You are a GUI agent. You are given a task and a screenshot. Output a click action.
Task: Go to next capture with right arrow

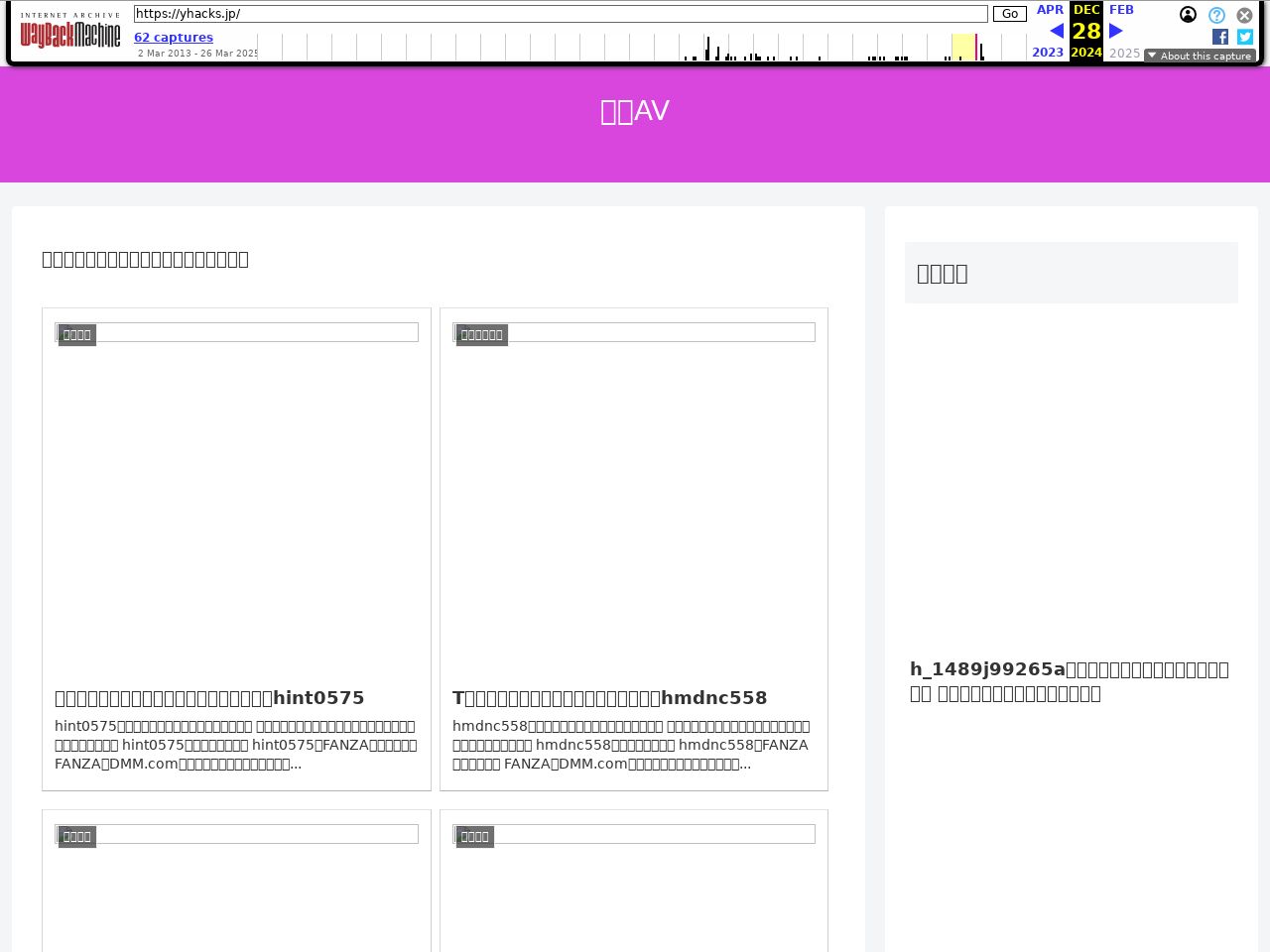tap(1116, 31)
